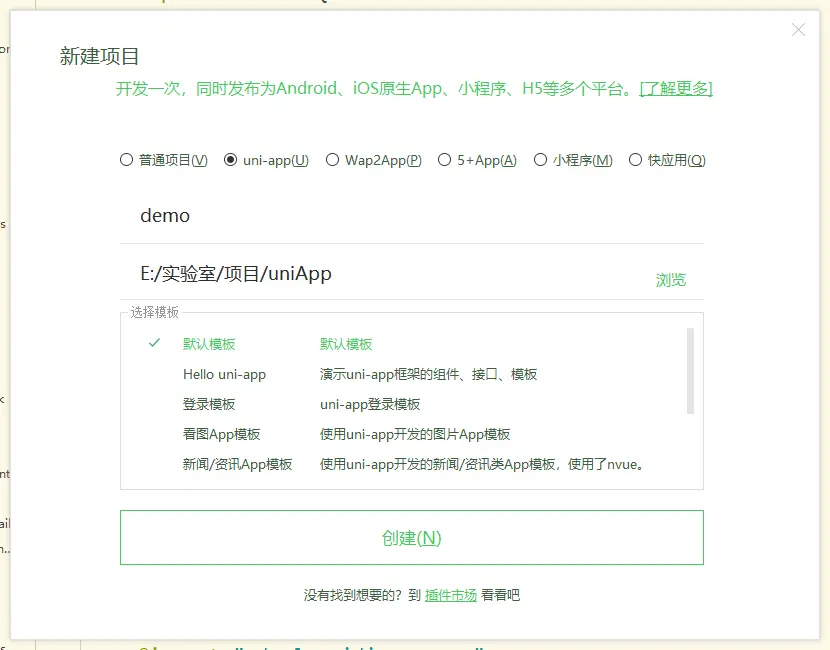Open the [了解更多] link
Screen dimensions: 830x650
click(676, 88)
